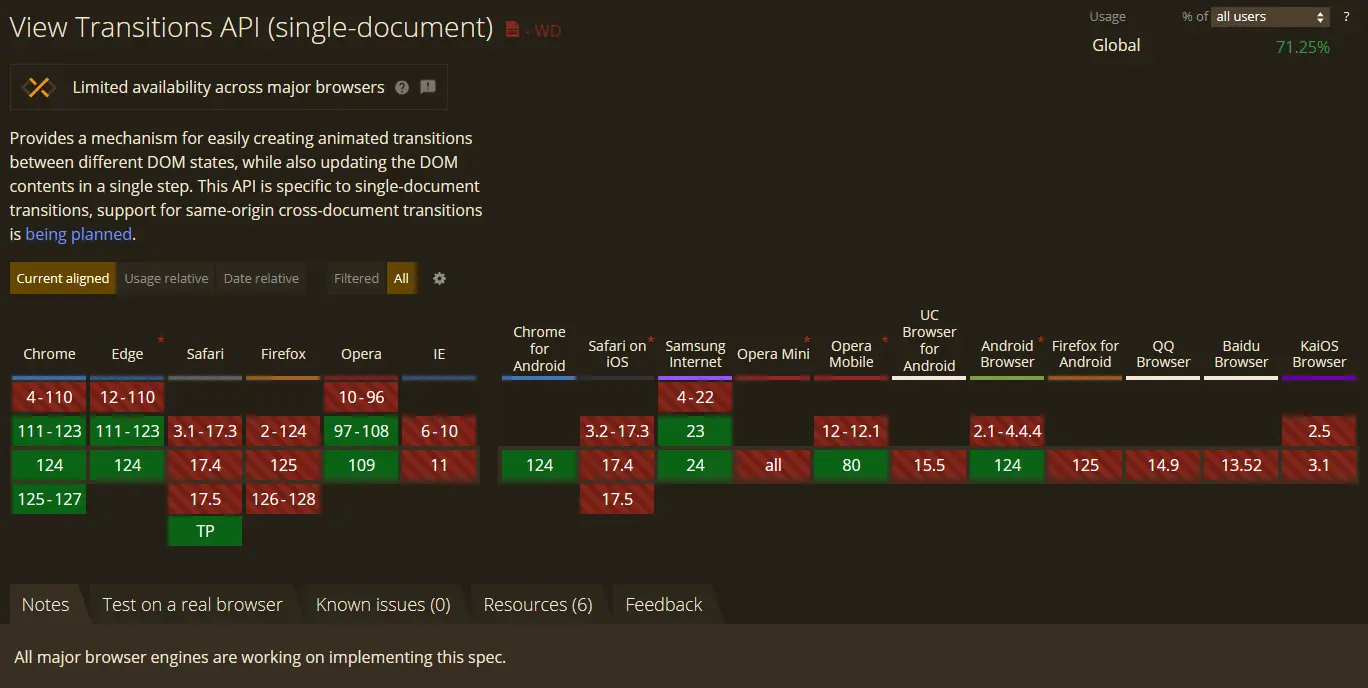Click the Global usage label
This screenshot has width=1368, height=688.
tap(1116, 46)
